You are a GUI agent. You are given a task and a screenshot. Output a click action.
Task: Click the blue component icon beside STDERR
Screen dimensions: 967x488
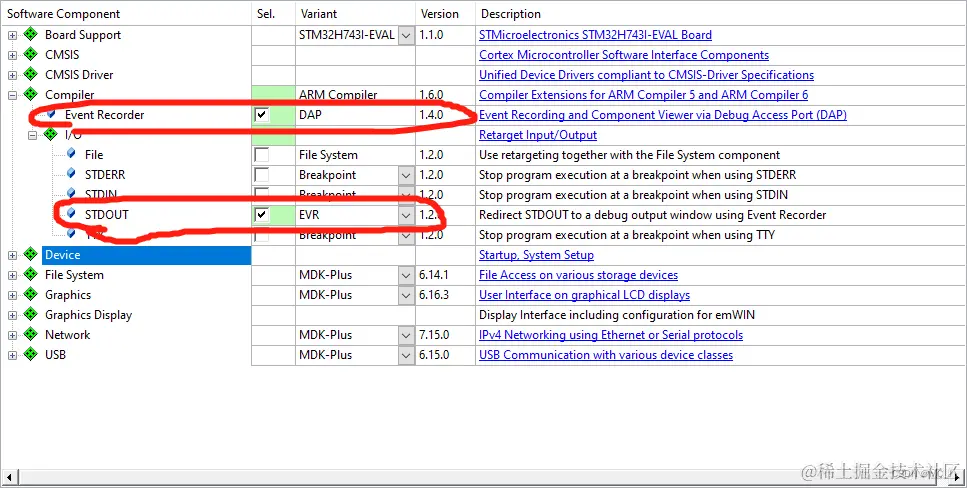(x=72, y=174)
